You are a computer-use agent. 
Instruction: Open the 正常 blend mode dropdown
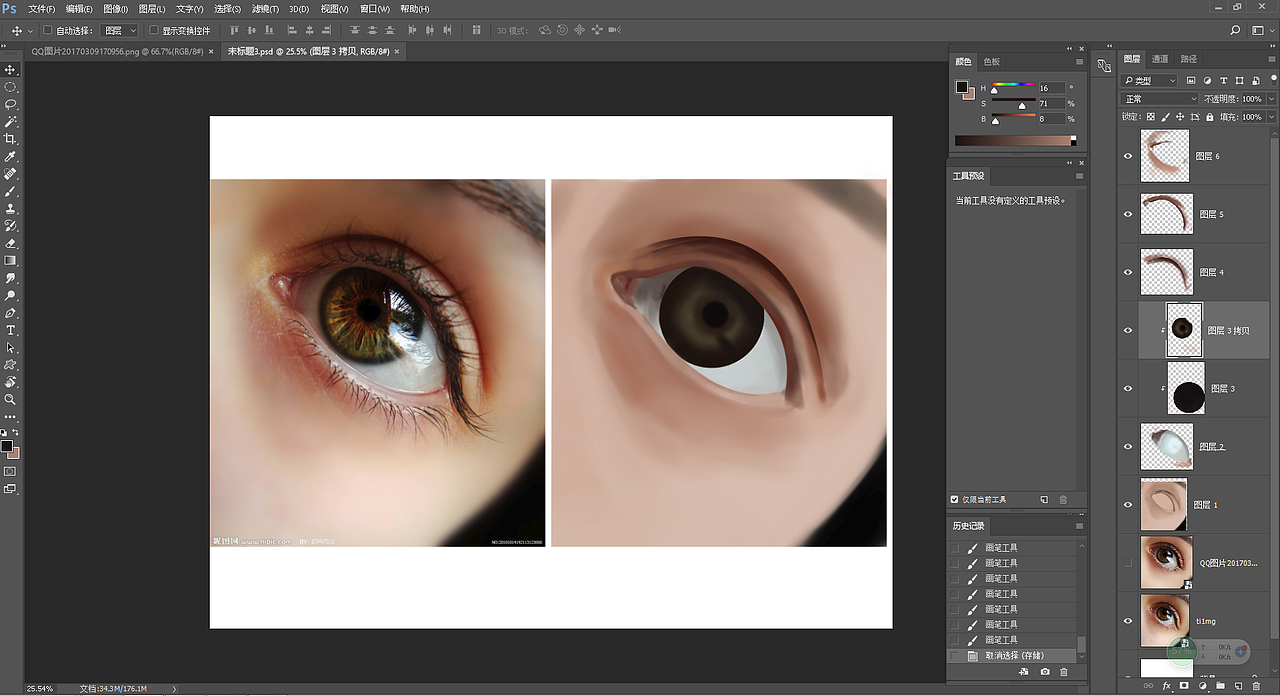1160,99
